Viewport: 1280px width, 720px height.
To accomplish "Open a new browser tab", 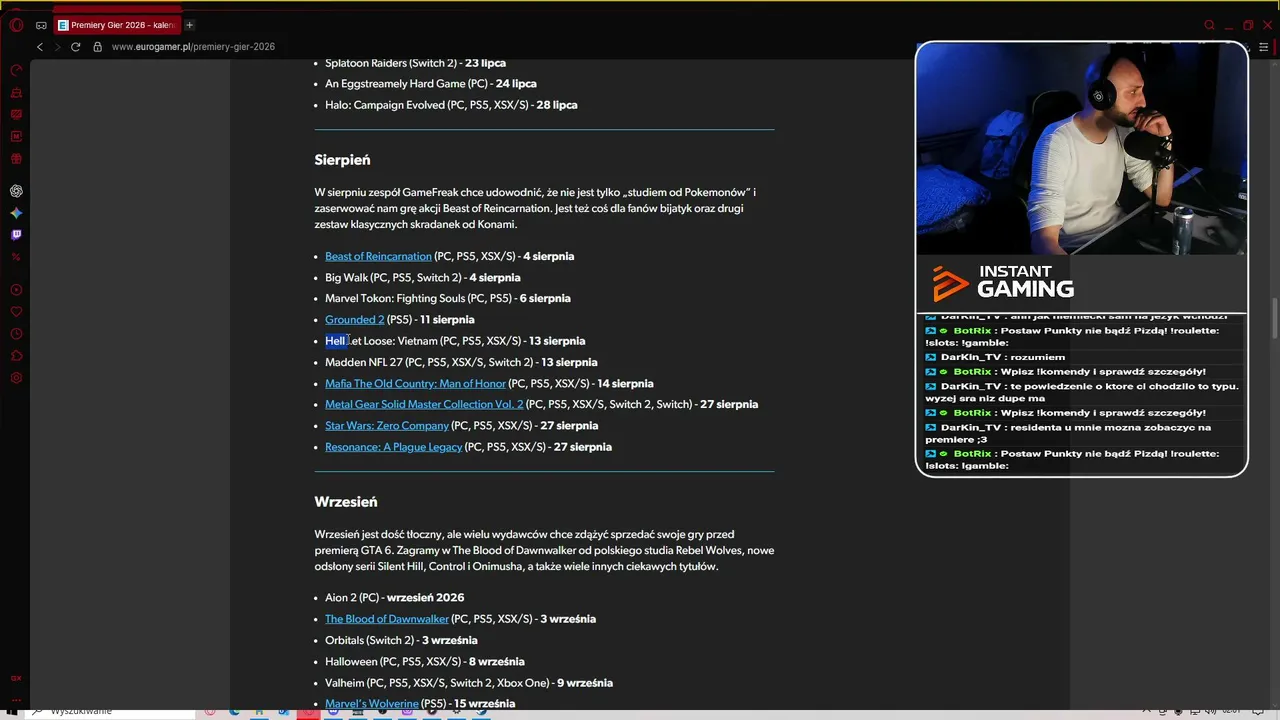I will tap(189, 25).
